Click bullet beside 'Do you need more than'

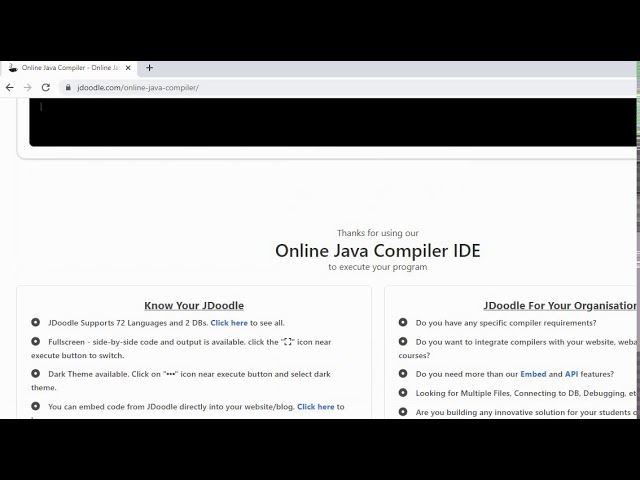403,373
